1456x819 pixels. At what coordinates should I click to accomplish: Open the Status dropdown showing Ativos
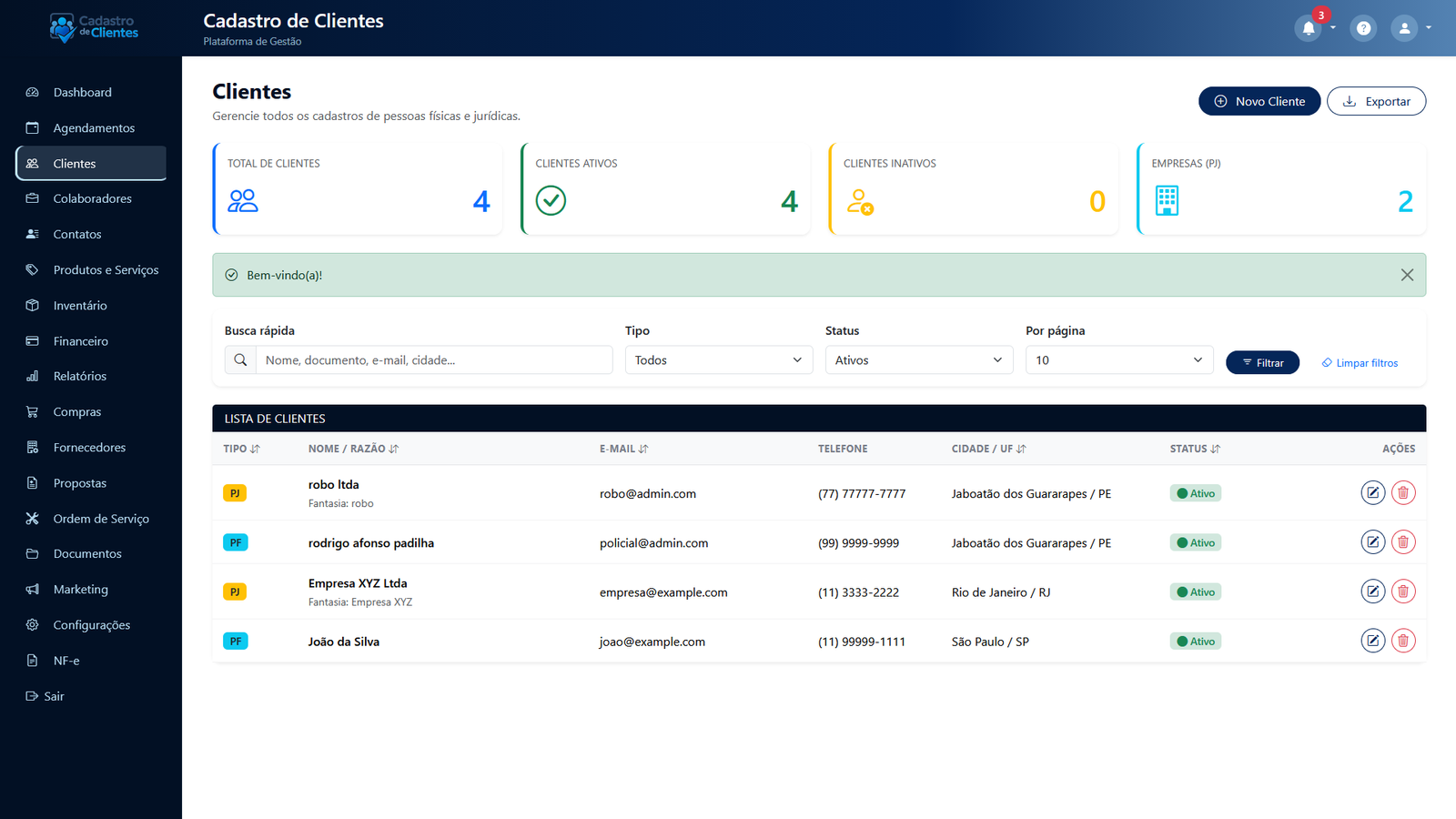click(918, 359)
